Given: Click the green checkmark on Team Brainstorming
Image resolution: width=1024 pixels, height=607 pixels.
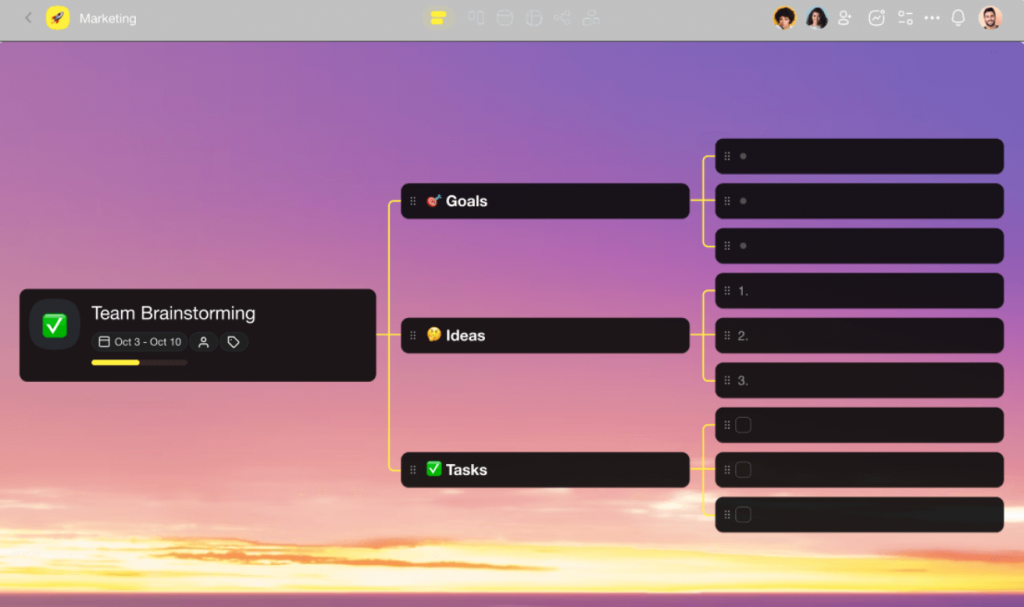Looking at the screenshot, I should [x=55, y=325].
